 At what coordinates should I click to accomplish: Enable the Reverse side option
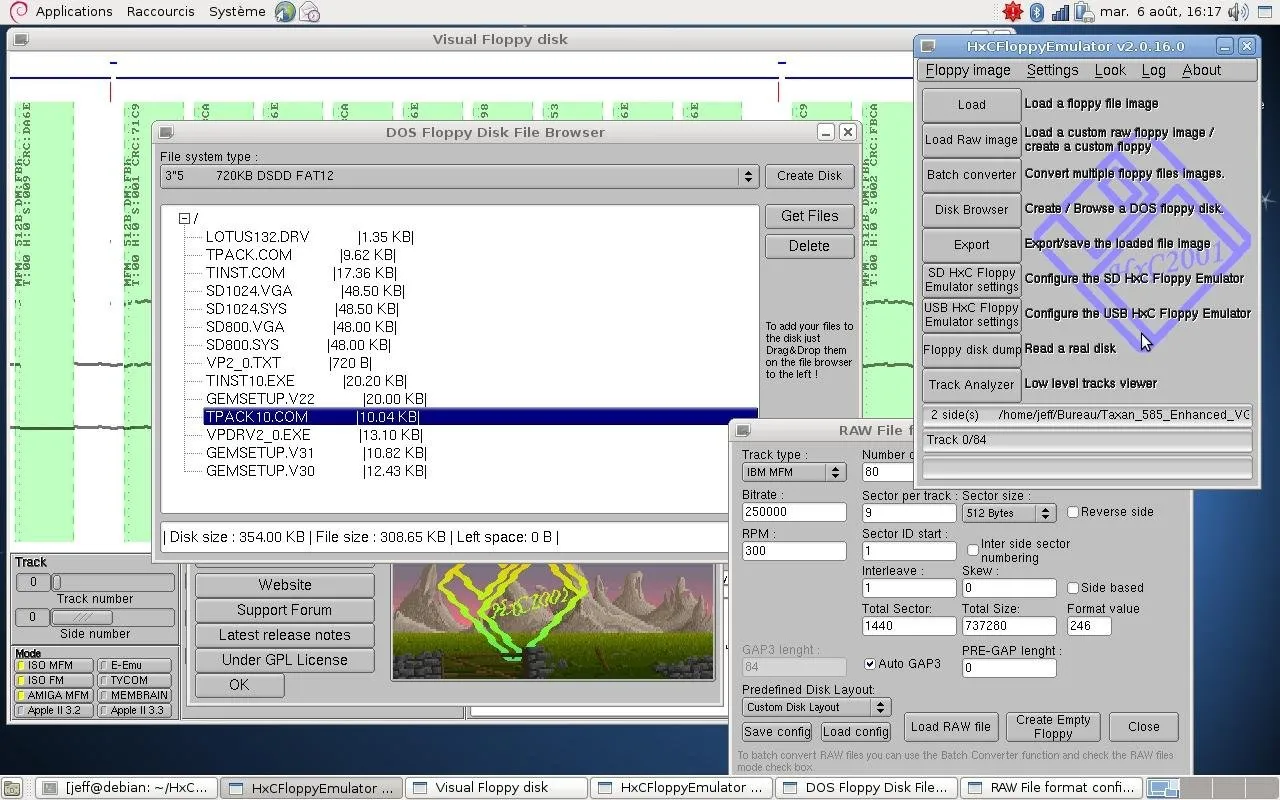coord(1074,511)
